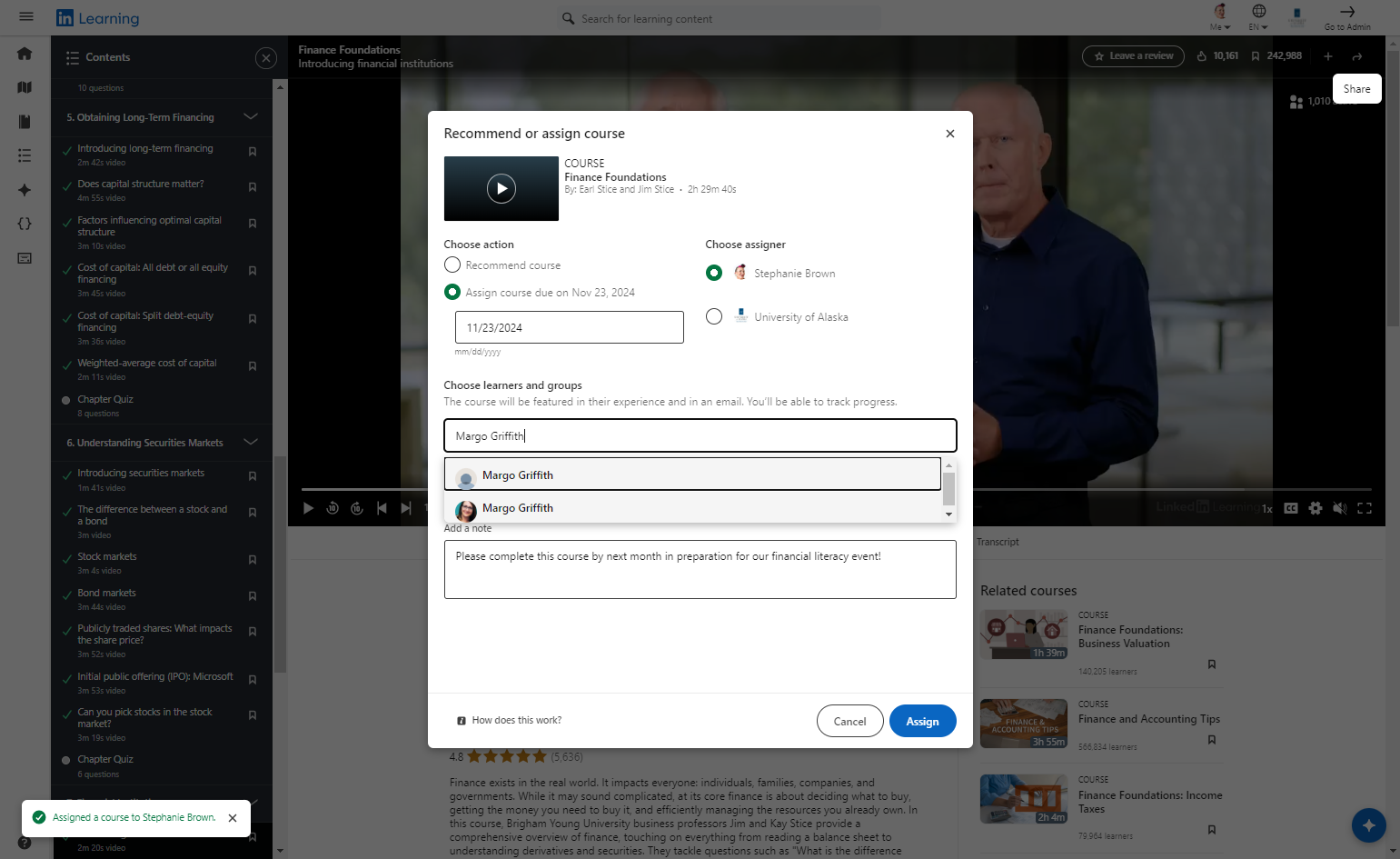Image resolution: width=1400 pixels, height=859 pixels.
Task: Select the Recommend course radio option
Action: 452,265
